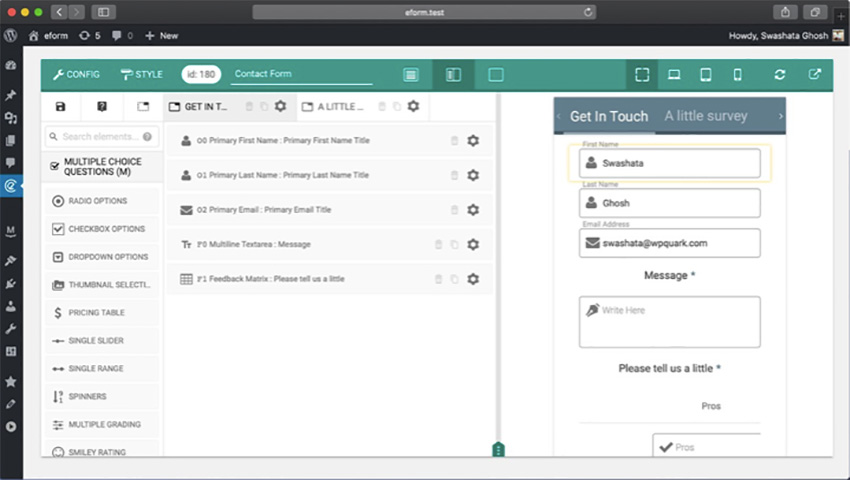Open settings for Primary Last Name element
Viewport: 850px width, 480px height.
473,175
